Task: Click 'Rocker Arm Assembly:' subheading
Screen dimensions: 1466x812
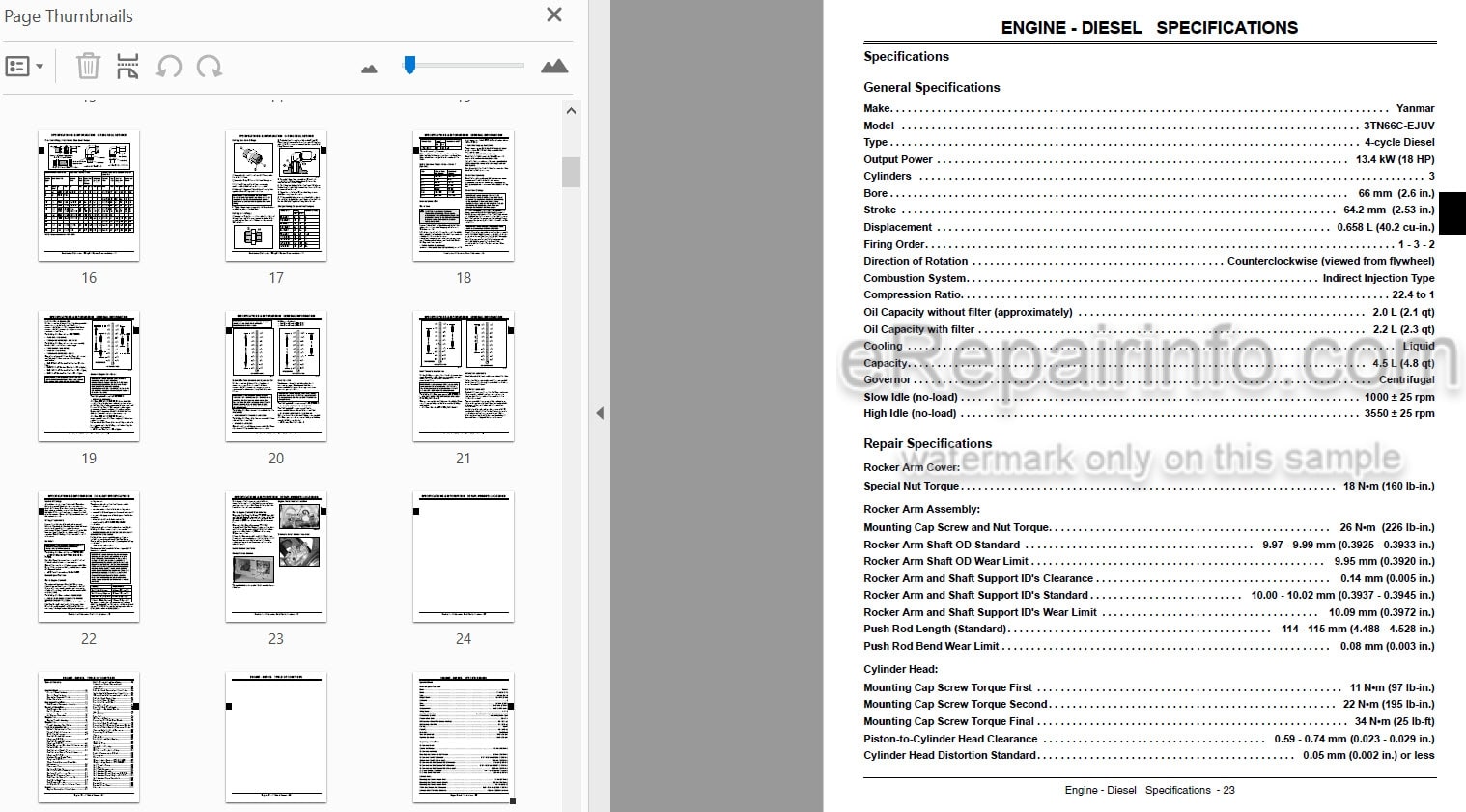Action: [921, 509]
